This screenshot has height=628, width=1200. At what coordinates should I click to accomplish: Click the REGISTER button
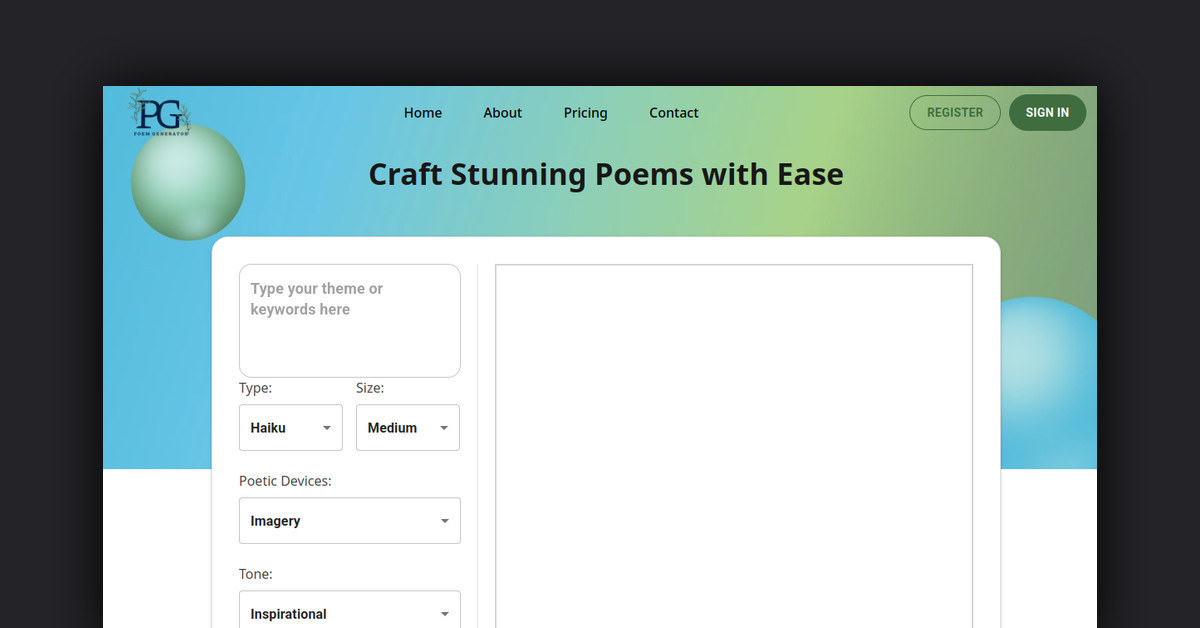954,112
